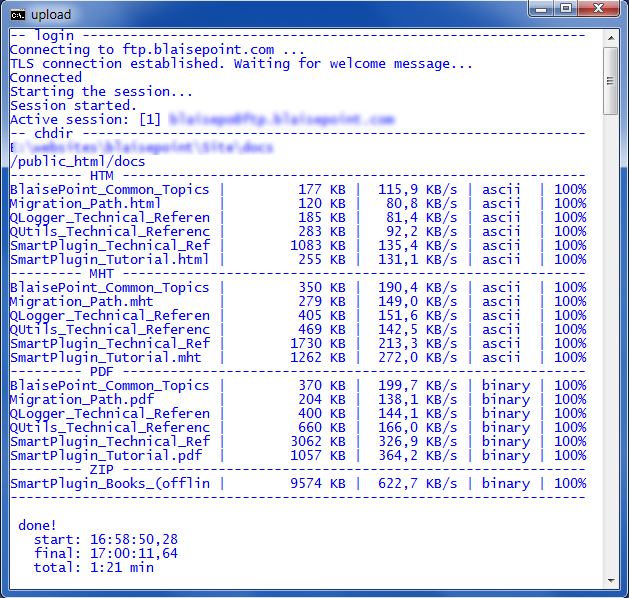Click the vertical scrollbar thumb

pyautogui.click(x=611, y=80)
